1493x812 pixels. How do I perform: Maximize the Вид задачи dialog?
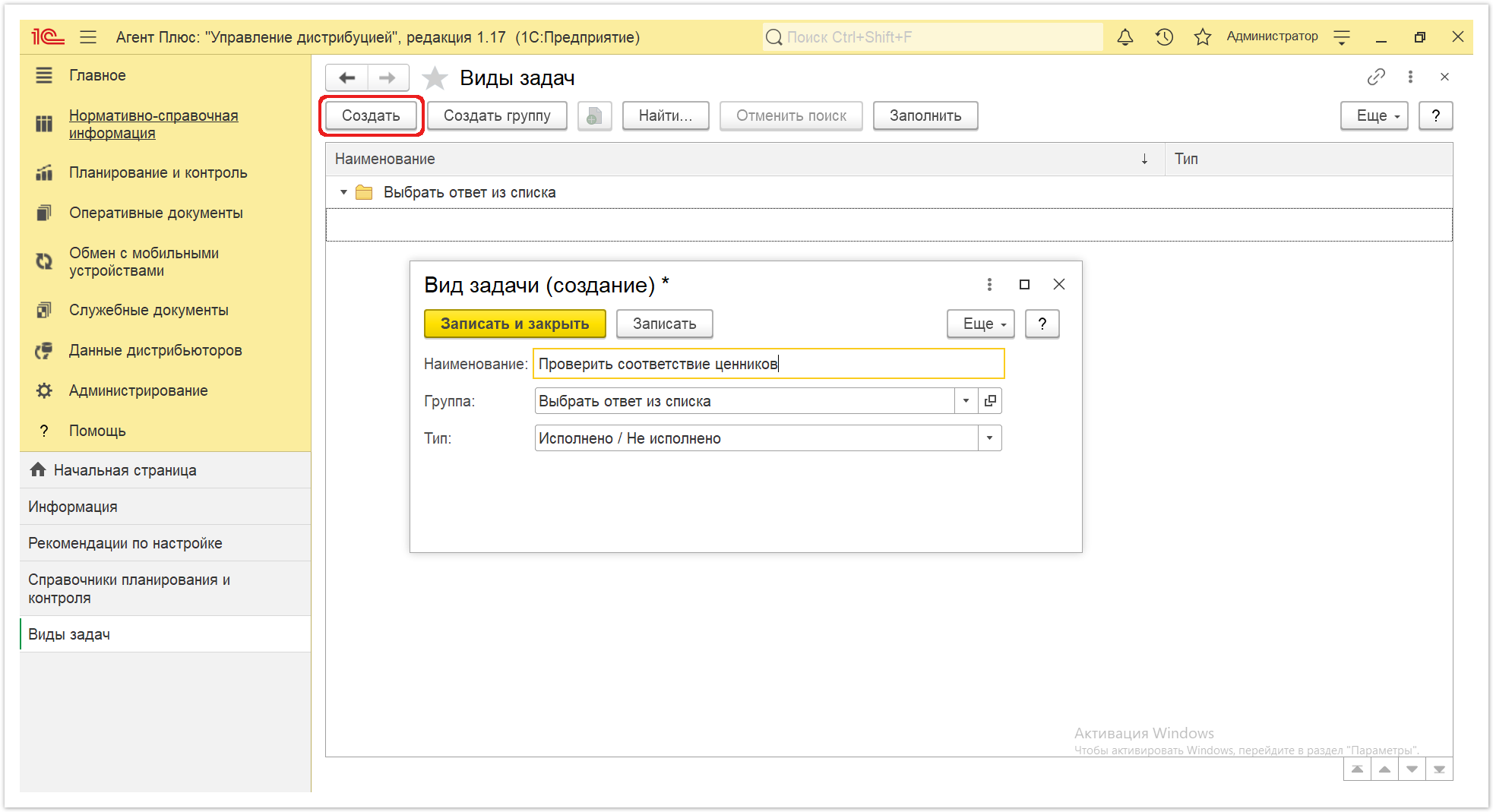tap(1024, 284)
